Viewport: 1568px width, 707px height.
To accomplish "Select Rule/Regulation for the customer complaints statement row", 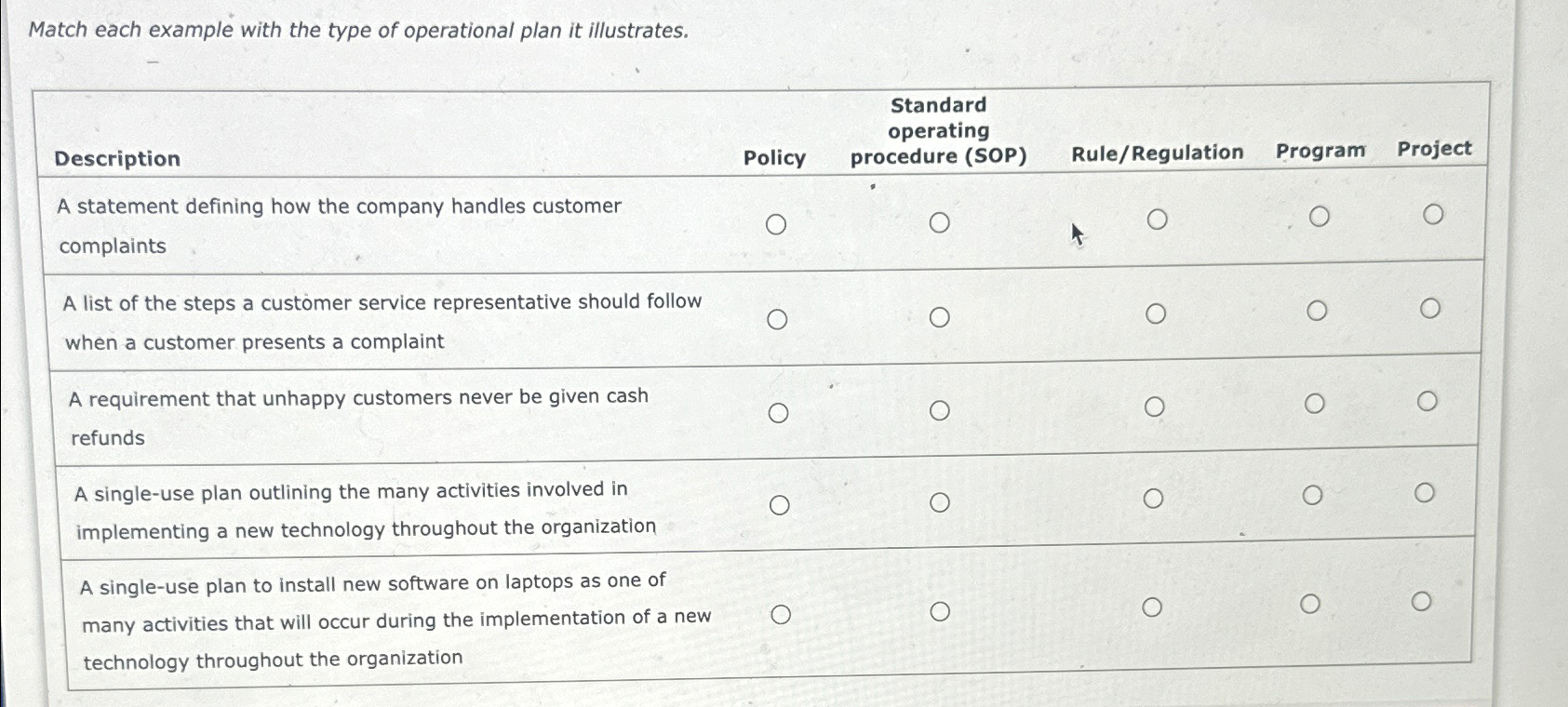I will point(1157,220).
